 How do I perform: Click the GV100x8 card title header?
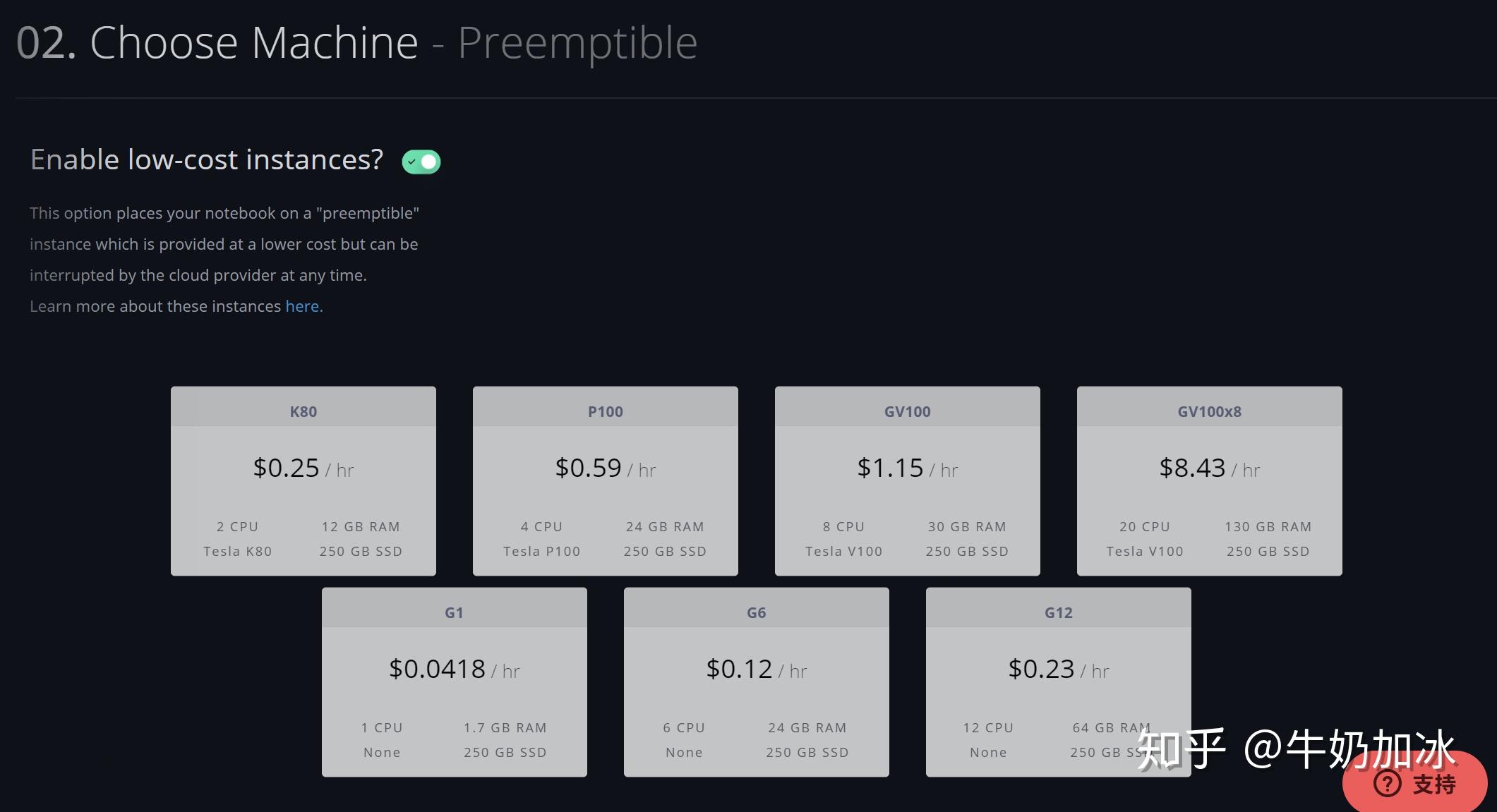(x=1210, y=411)
